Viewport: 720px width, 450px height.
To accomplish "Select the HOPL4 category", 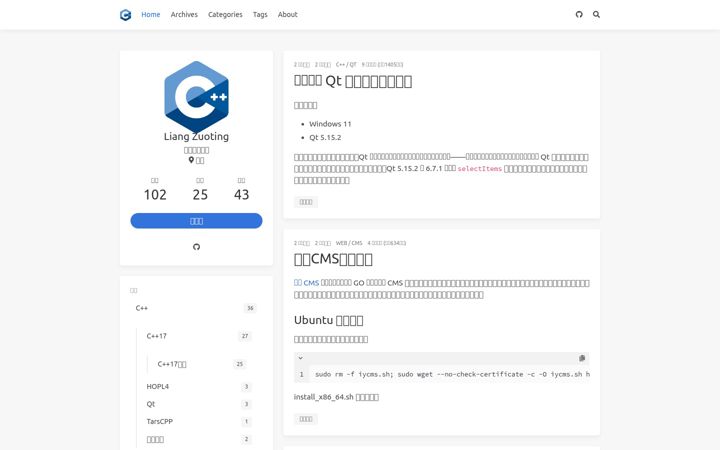I will click(x=199, y=387).
